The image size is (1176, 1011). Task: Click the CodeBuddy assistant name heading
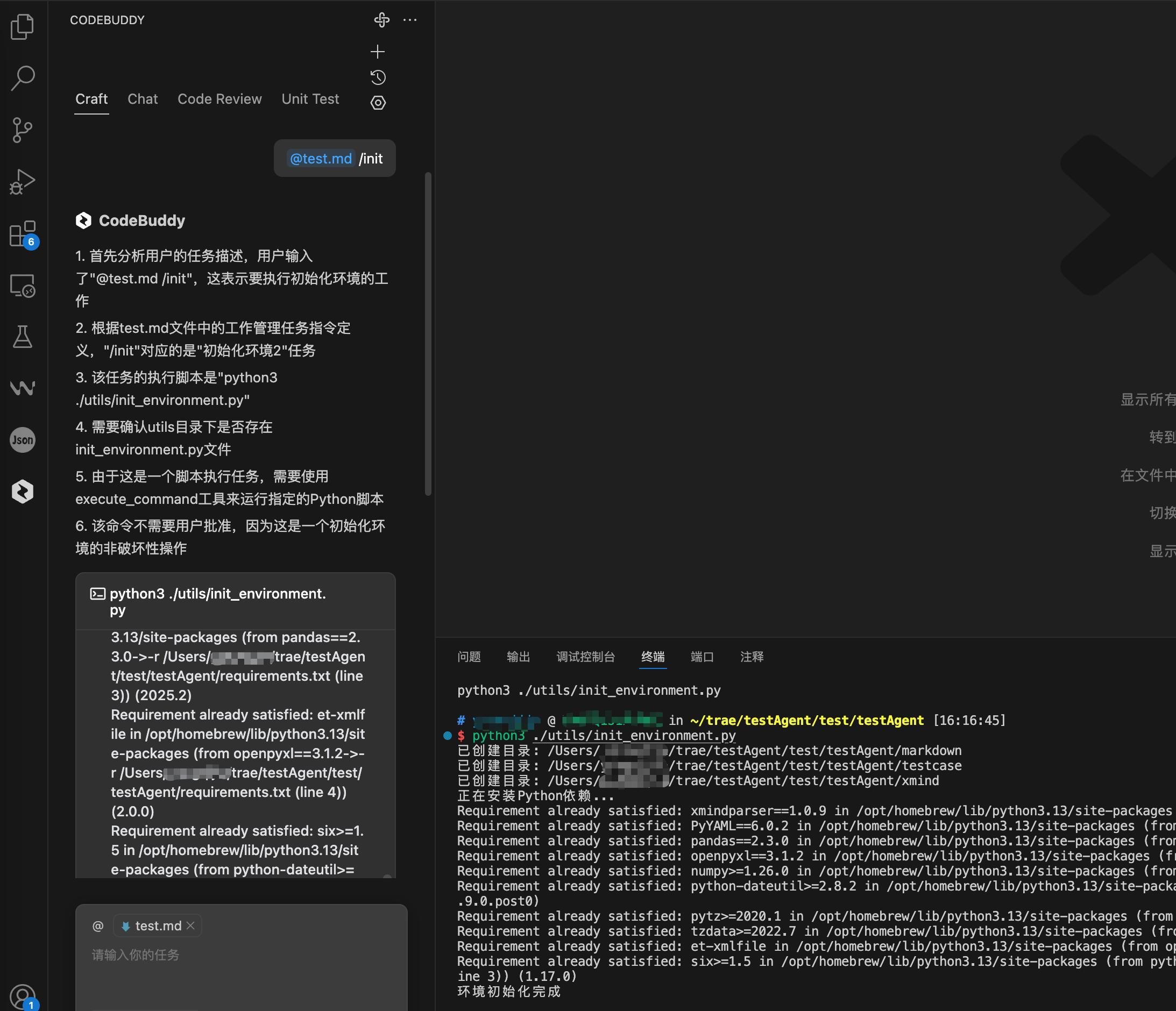pos(142,220)
